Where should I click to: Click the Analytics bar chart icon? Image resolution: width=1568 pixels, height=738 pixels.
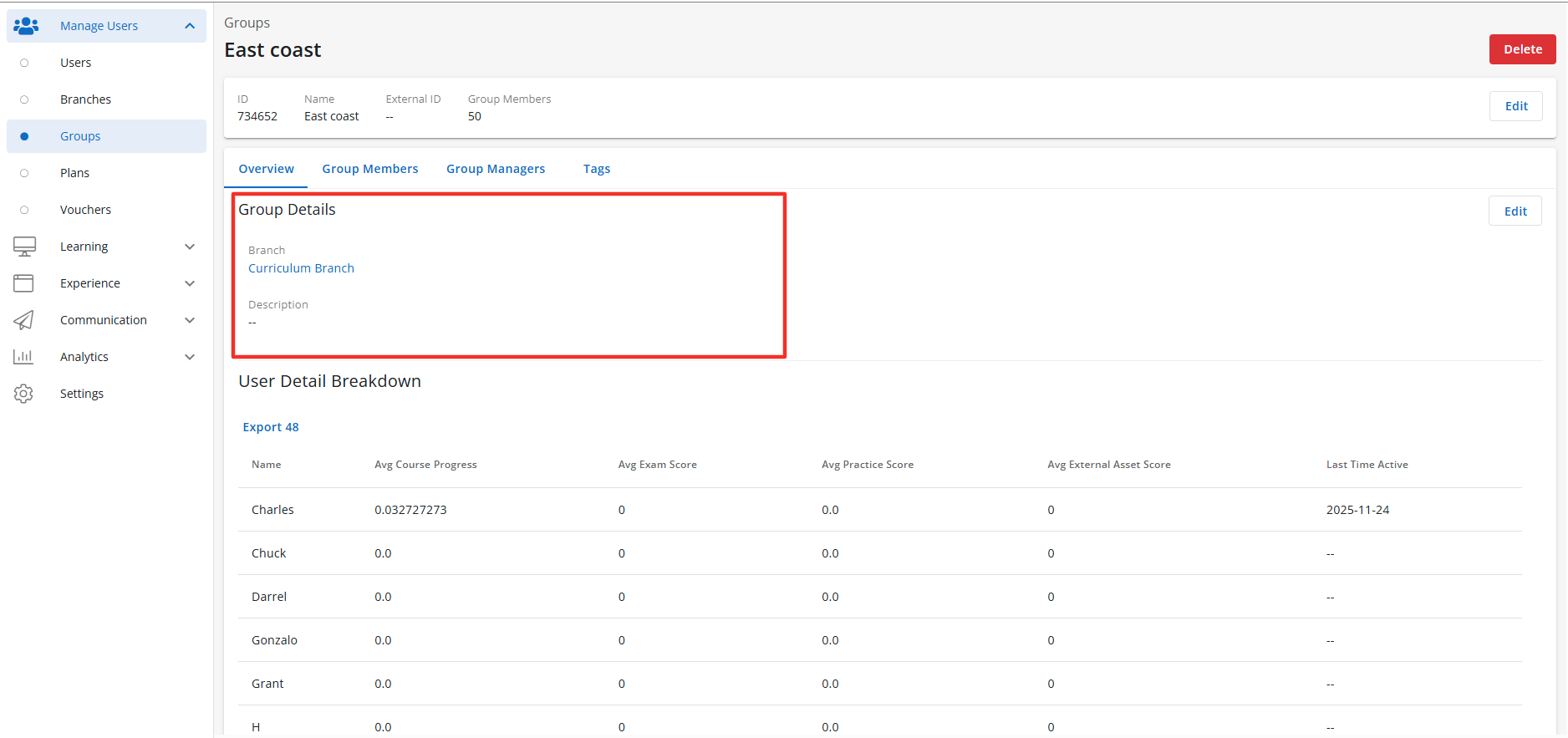pyautogui.click(x=24, y=357)
